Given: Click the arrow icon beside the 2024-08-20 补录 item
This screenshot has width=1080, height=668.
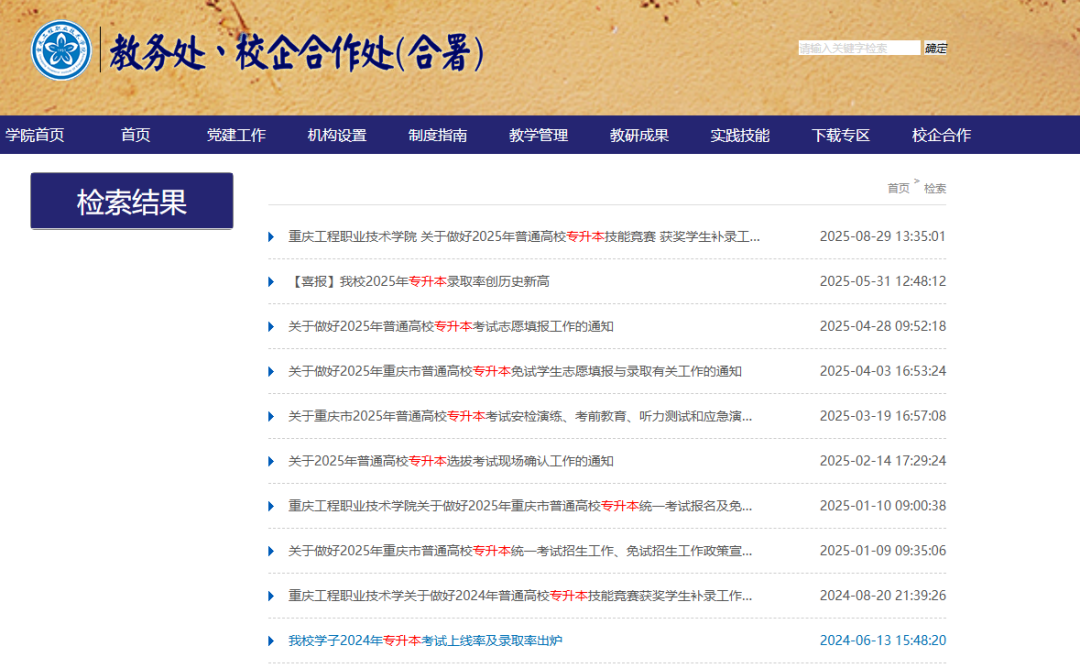Looking at the screenshot, I should 270,596.
